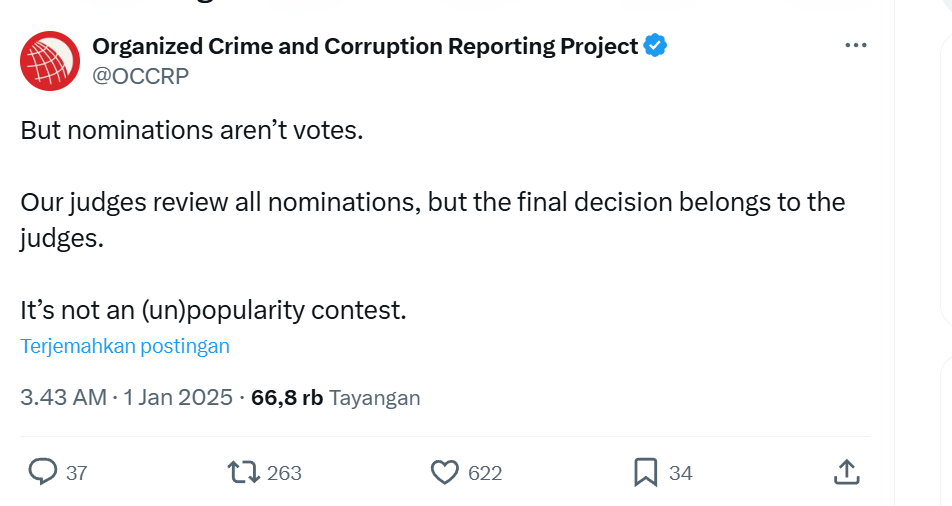Open the 3.43 AM · 1 Jan 2025 timestamp

click(126, 397)
